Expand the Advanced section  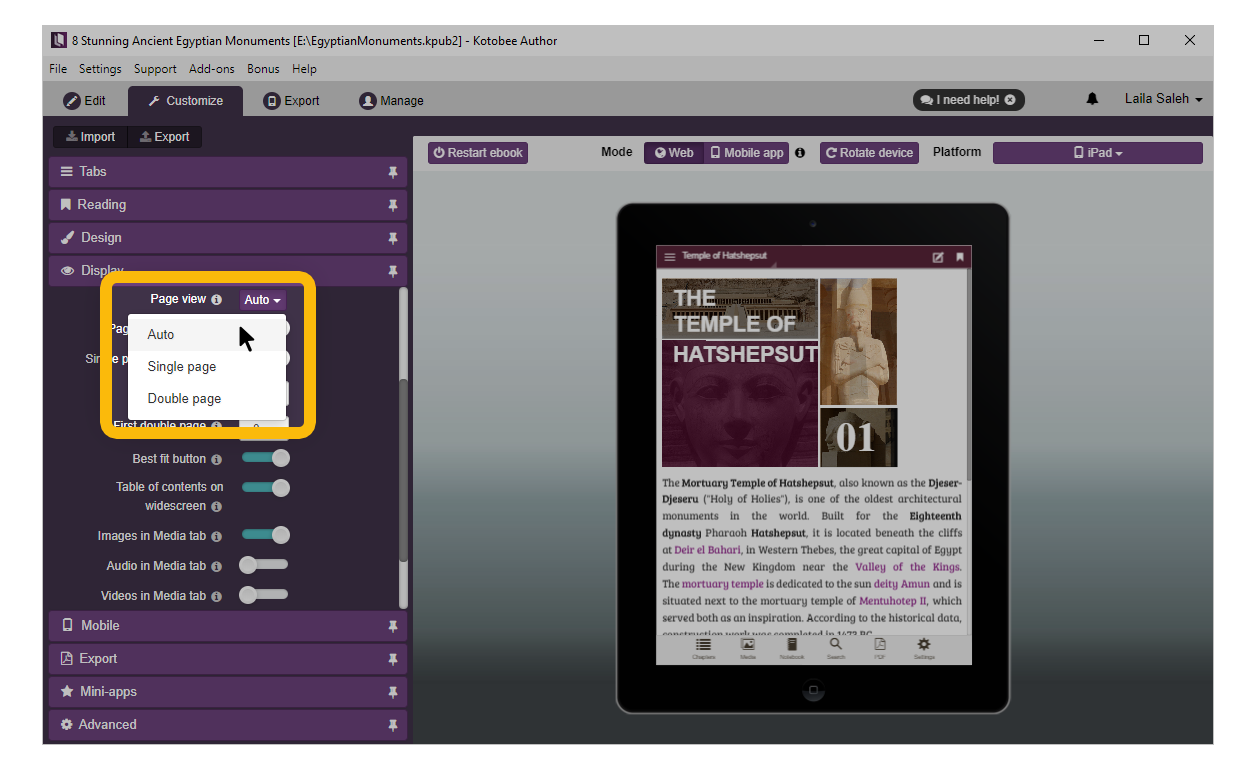pyautogui.click(x=228, y=725)
